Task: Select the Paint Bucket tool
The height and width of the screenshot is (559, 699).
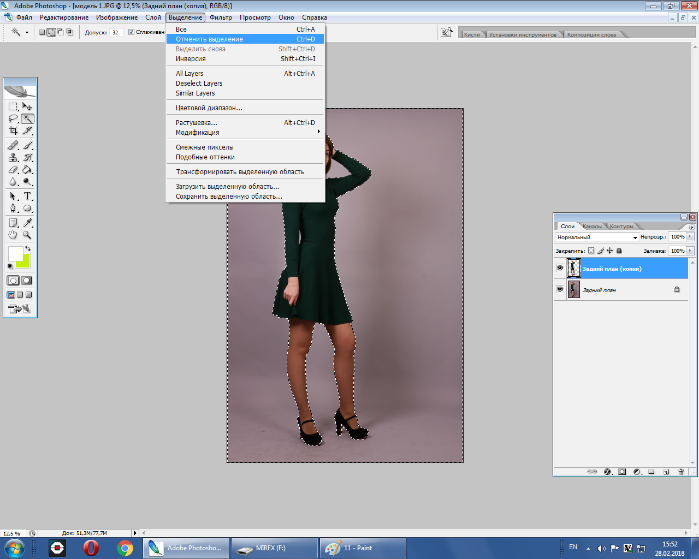Action: point(27,169)
